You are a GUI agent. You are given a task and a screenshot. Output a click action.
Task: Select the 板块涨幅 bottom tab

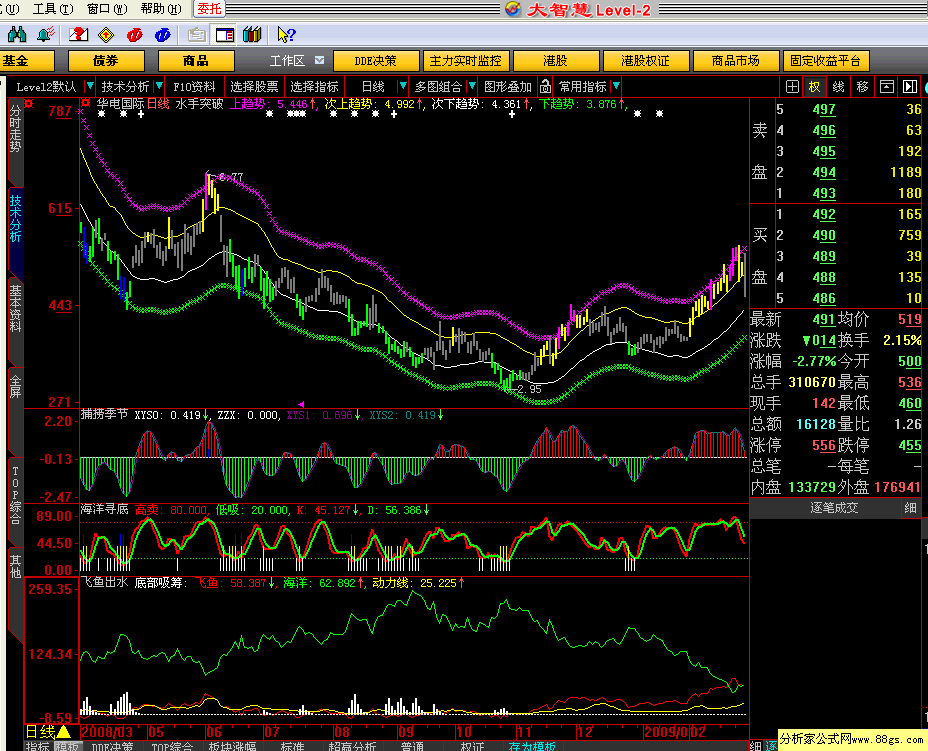[233, 746]
